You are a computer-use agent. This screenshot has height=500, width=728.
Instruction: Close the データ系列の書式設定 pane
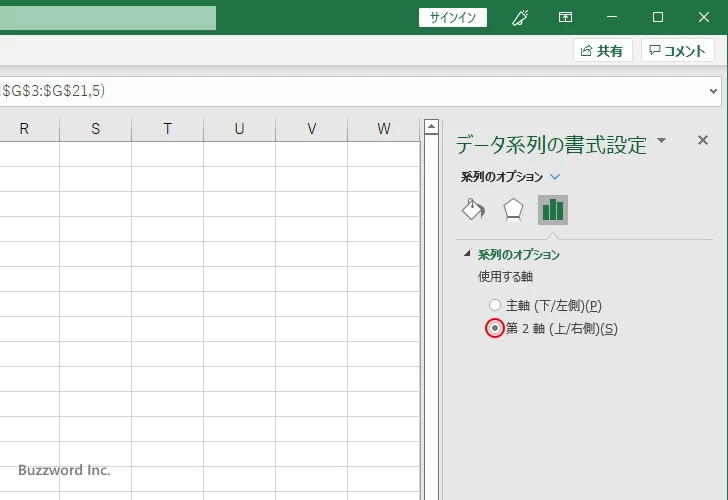(x=702, y=140)
